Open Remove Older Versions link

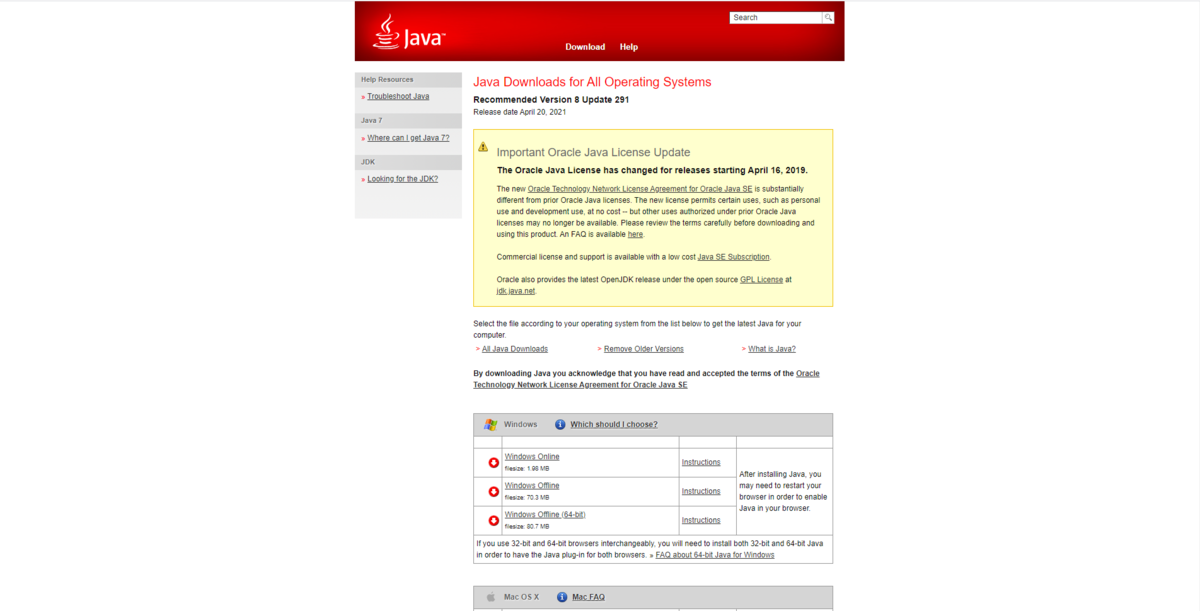point(644,349)
